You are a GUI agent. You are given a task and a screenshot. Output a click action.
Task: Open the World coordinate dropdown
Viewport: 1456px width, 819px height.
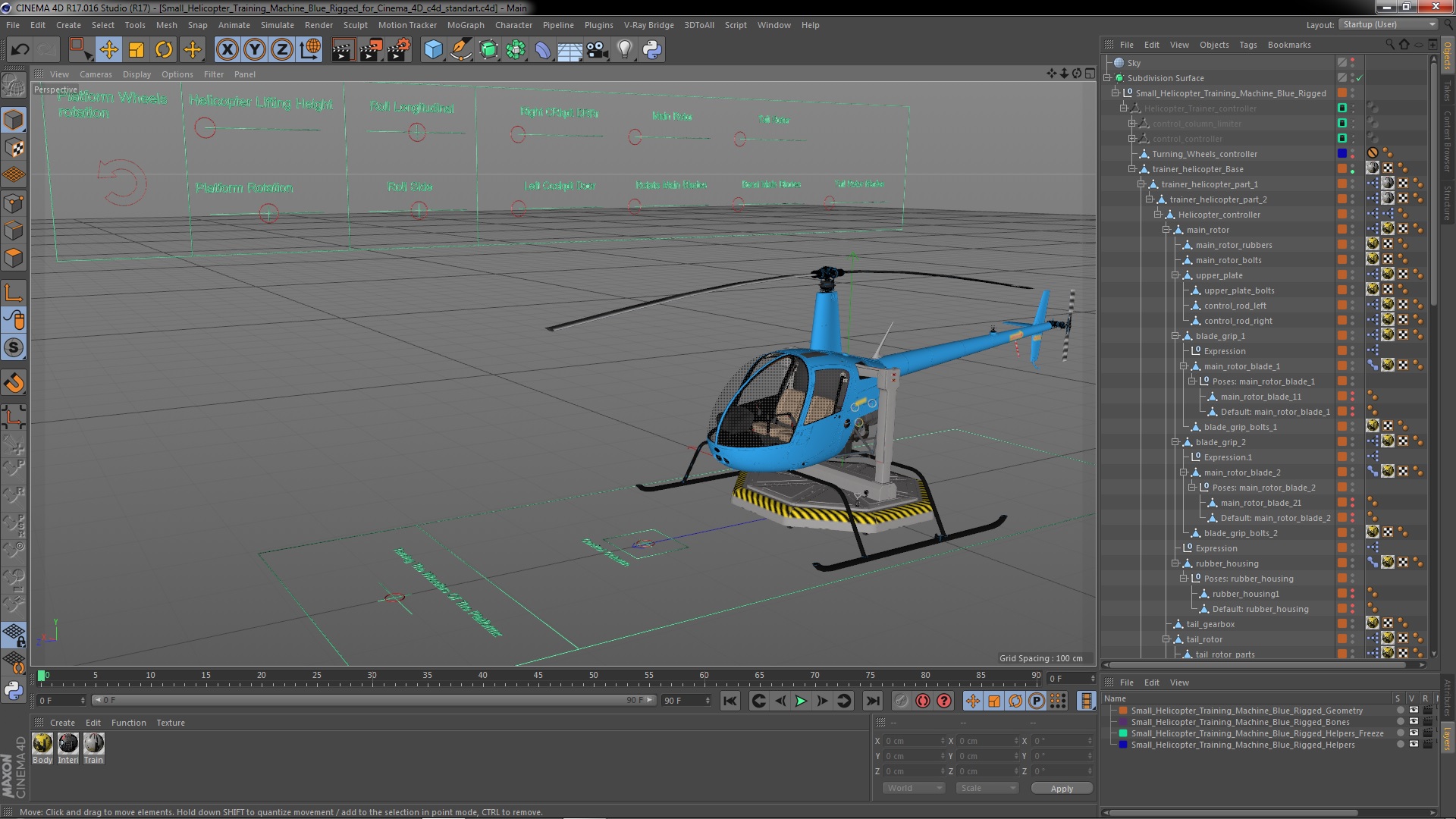coord(914,788)
